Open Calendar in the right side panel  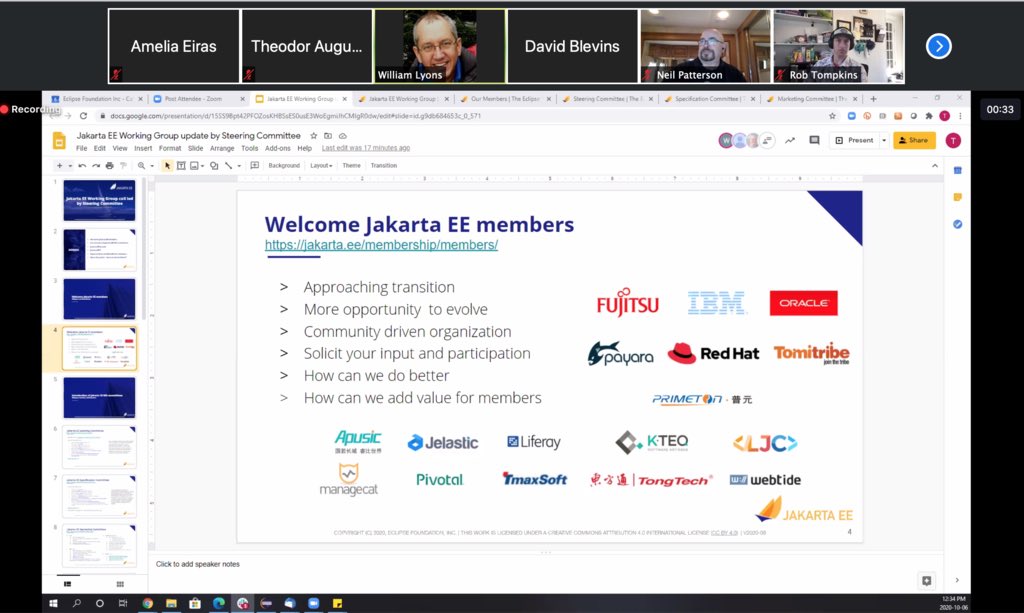coord(957,170)
